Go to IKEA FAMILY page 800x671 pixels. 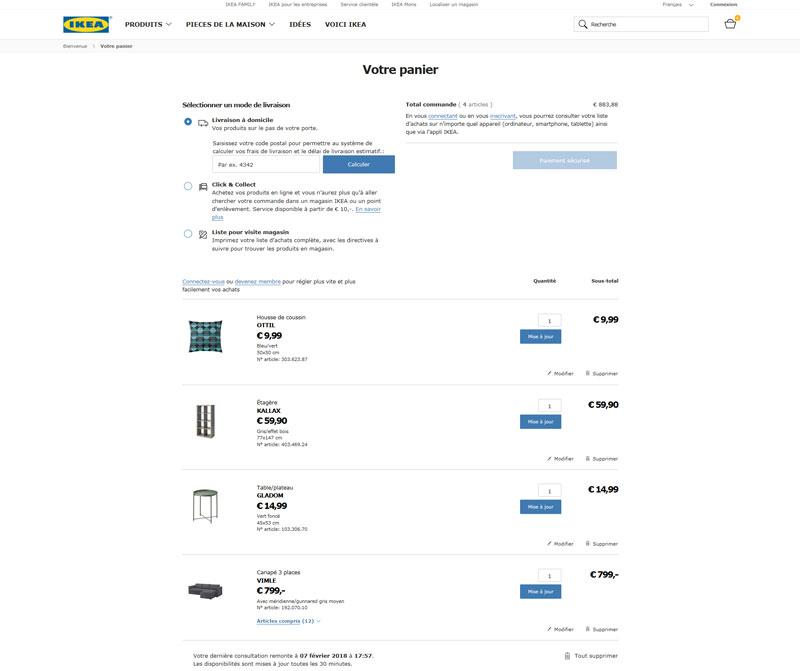click(240, 5)
